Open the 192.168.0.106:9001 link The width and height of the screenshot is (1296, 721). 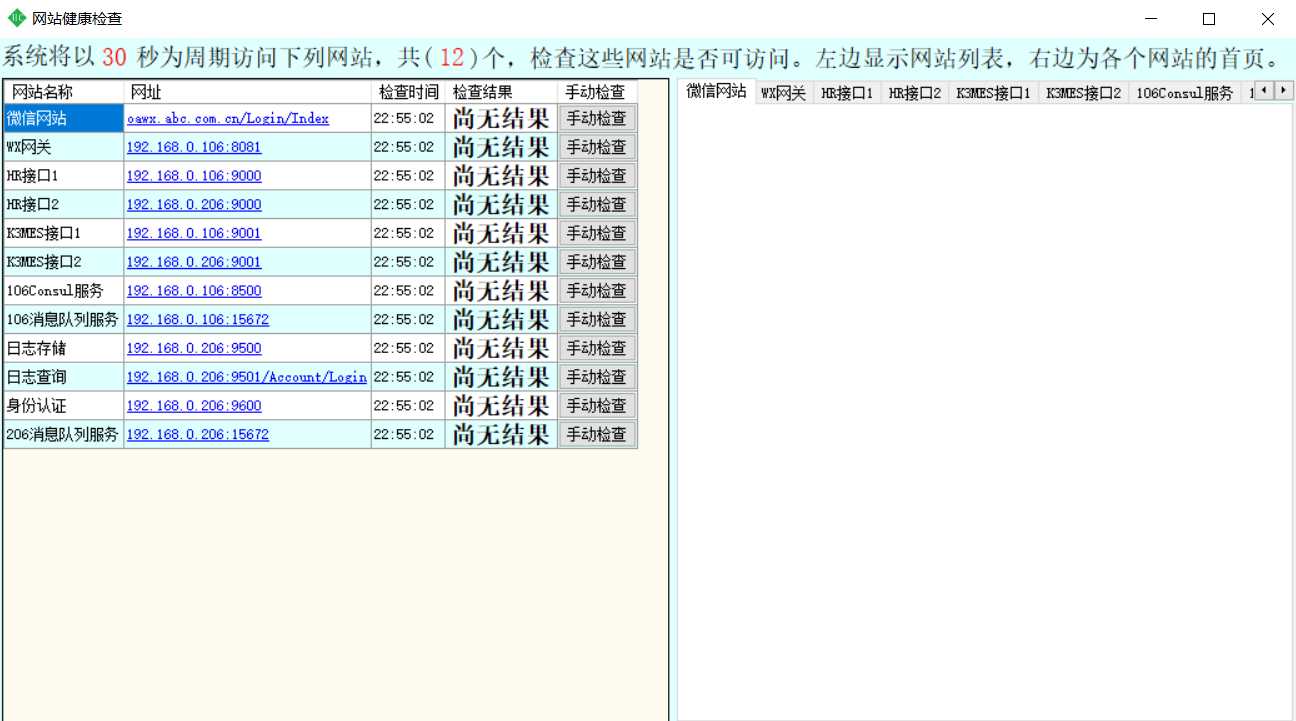click(194, 234)
